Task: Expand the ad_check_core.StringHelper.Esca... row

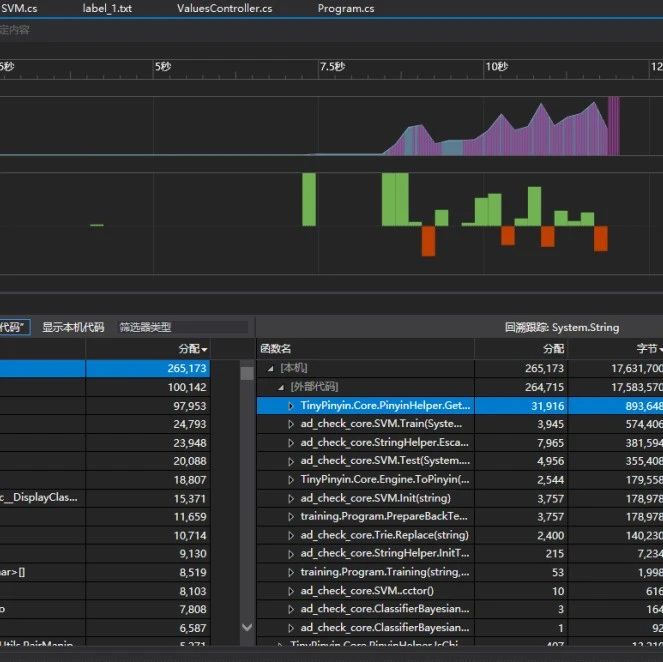Action: click(x=291, y=443)
